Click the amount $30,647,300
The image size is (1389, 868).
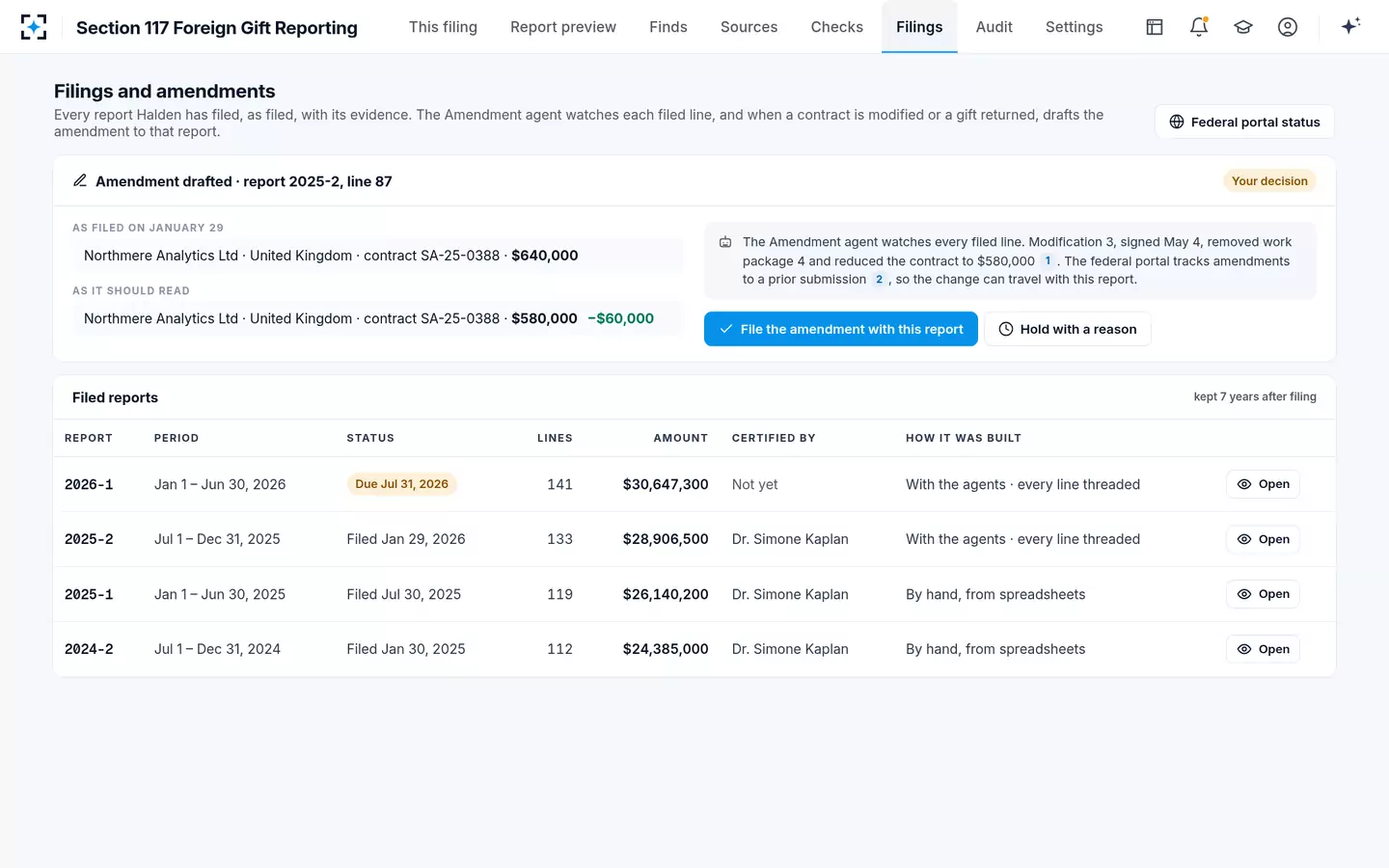click(666, 484)
